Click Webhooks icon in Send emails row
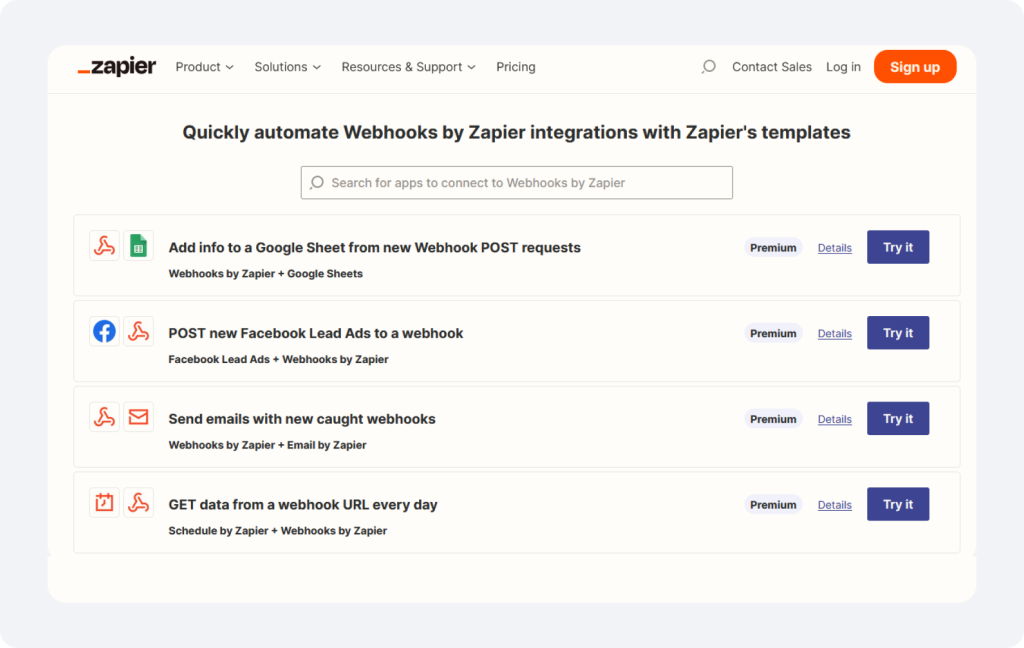1024x648 pixels. [104, 417]
